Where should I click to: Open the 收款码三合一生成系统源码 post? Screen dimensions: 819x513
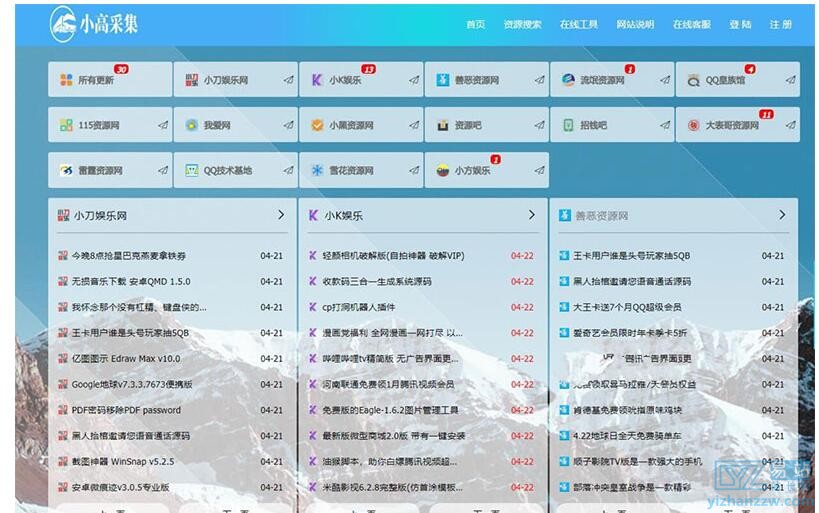377,281
